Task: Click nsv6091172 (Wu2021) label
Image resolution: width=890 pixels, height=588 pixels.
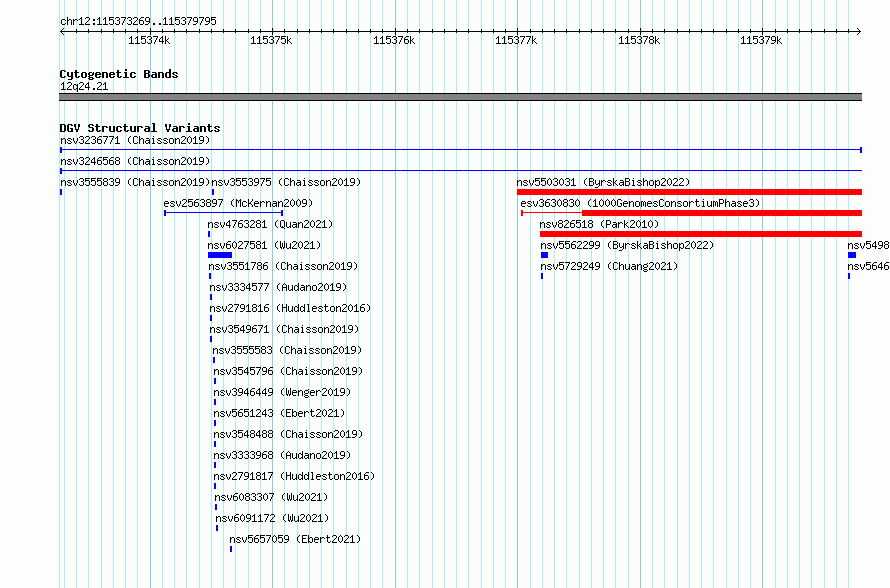Action: [x=272, y=518]
